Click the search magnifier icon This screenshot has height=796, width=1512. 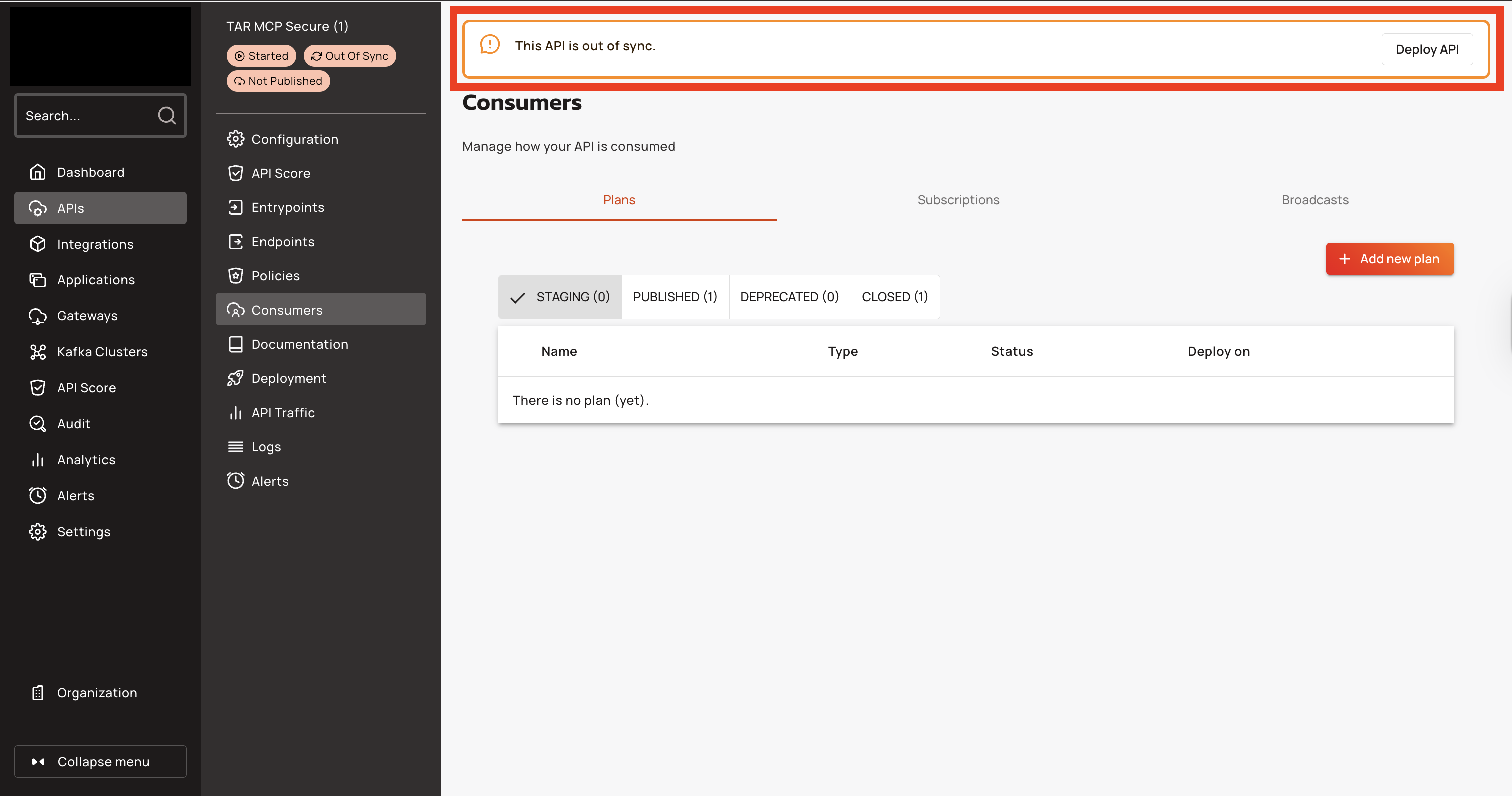(x=166, y=115)
